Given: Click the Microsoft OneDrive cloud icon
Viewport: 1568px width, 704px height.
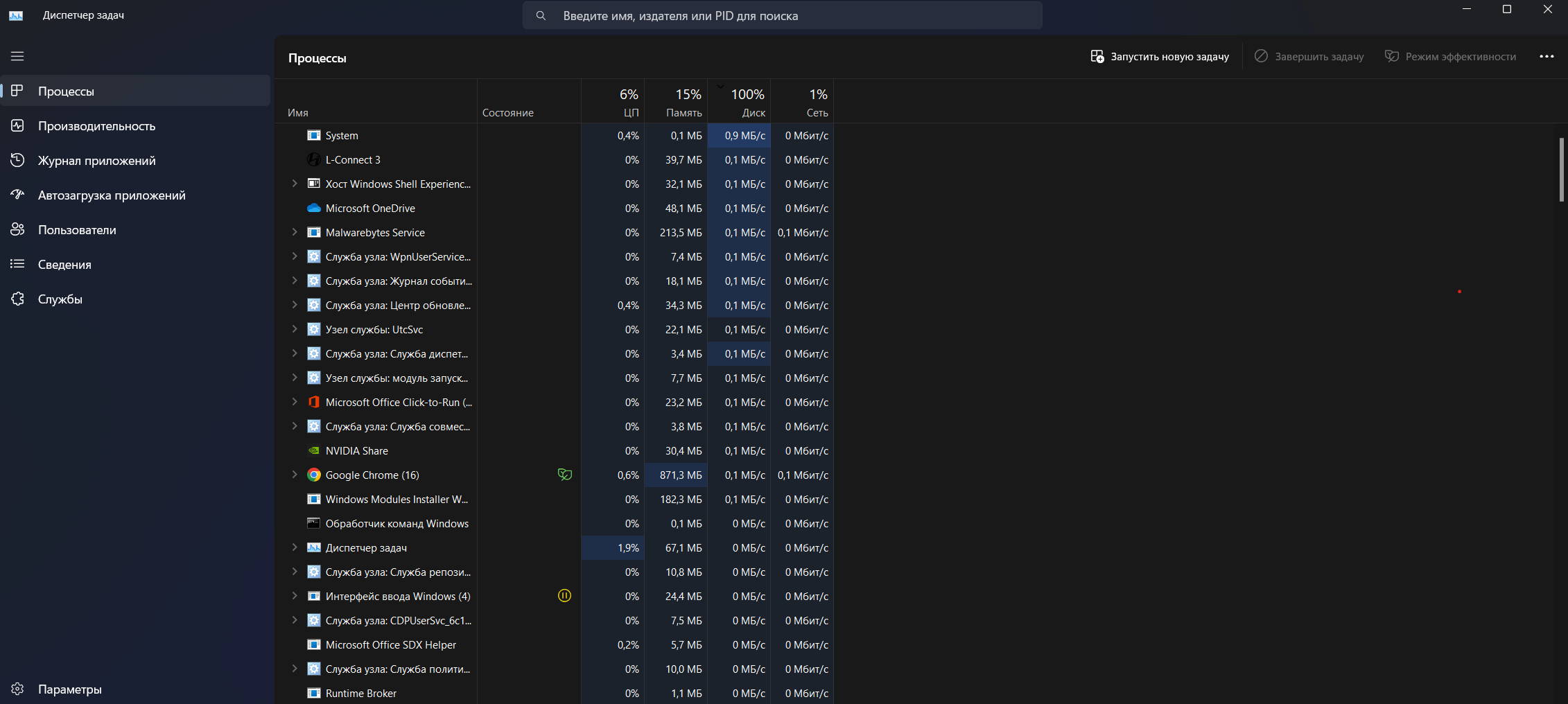Looking at the screenshot, I should pyautogui.click(x=314, y=208).
